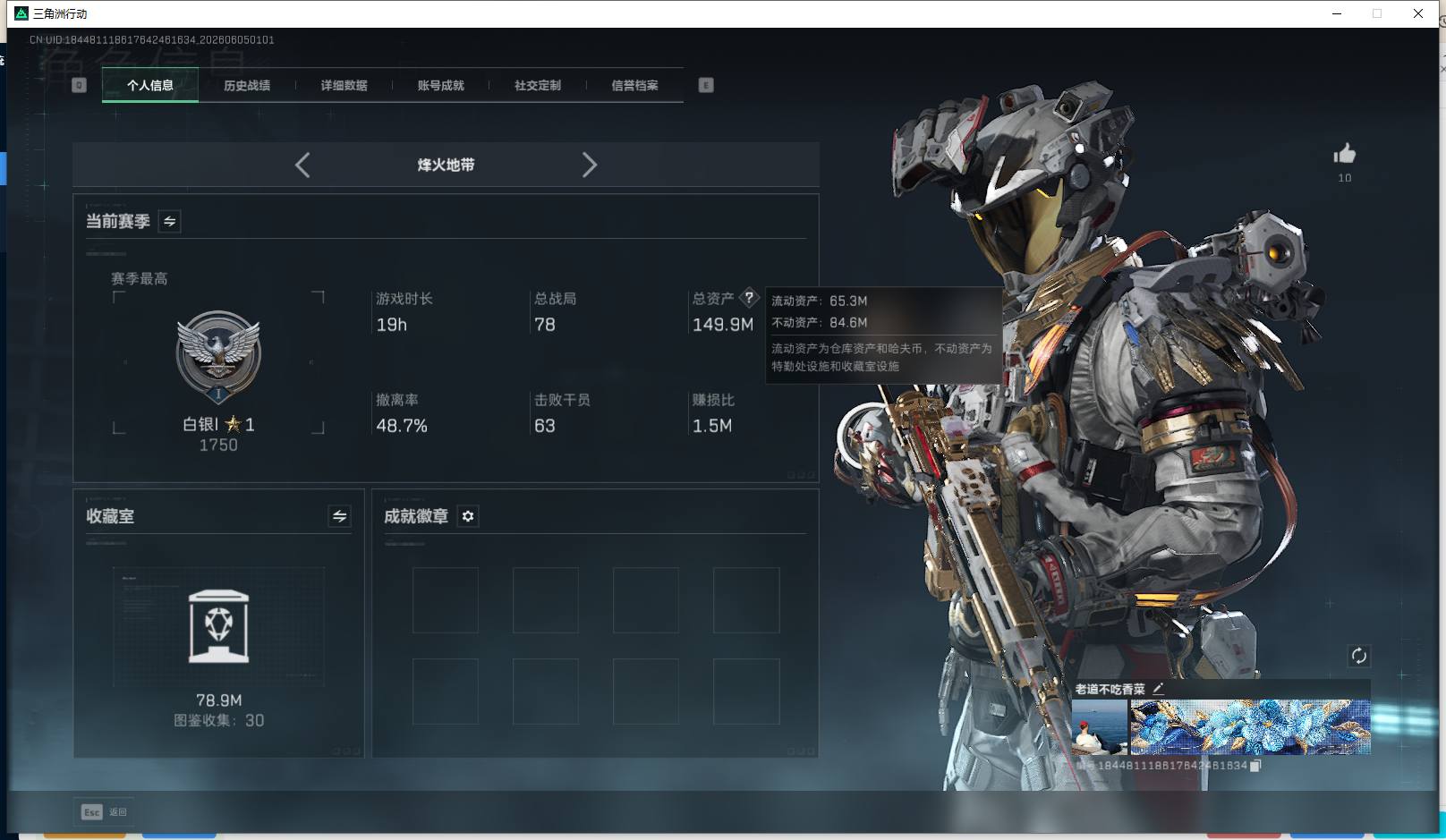Edit nickname with pencil icon
Viewport: 1446px width, 840px height.
[x=1158, y=688]
